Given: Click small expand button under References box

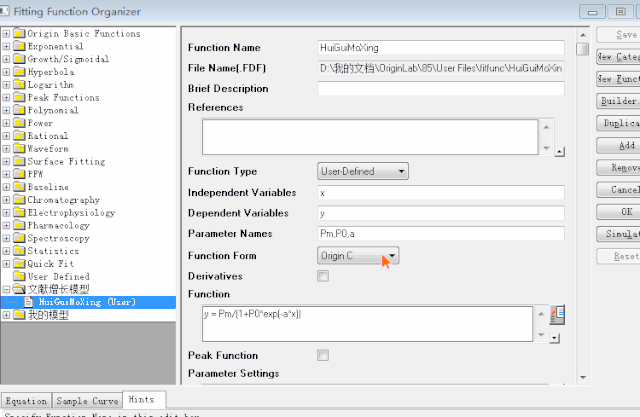Looking at the screenshot, I should pyautogui.click(x=559, y=152).
